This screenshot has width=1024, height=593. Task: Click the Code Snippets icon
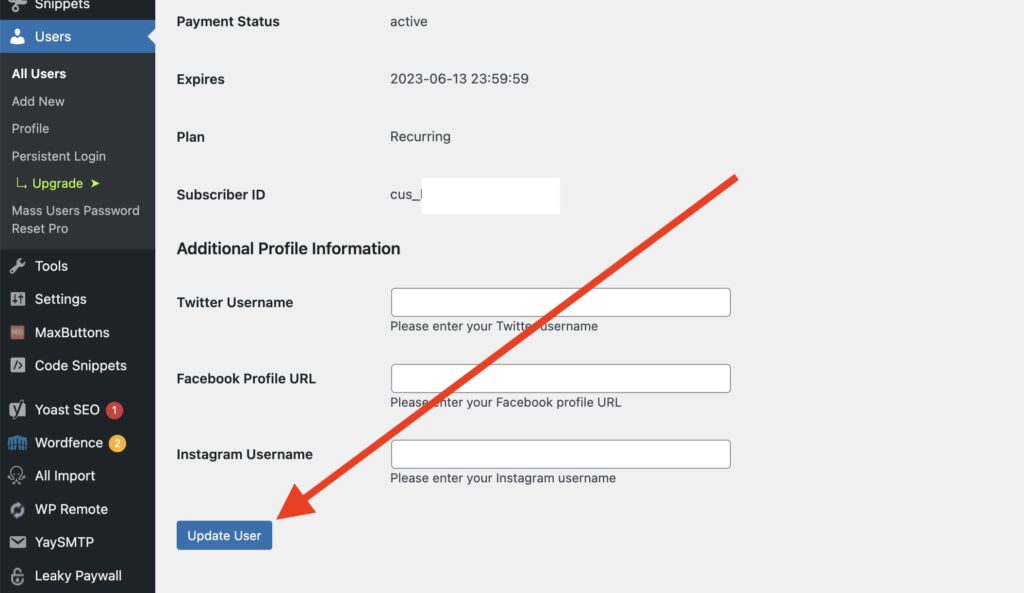point(17,365)
